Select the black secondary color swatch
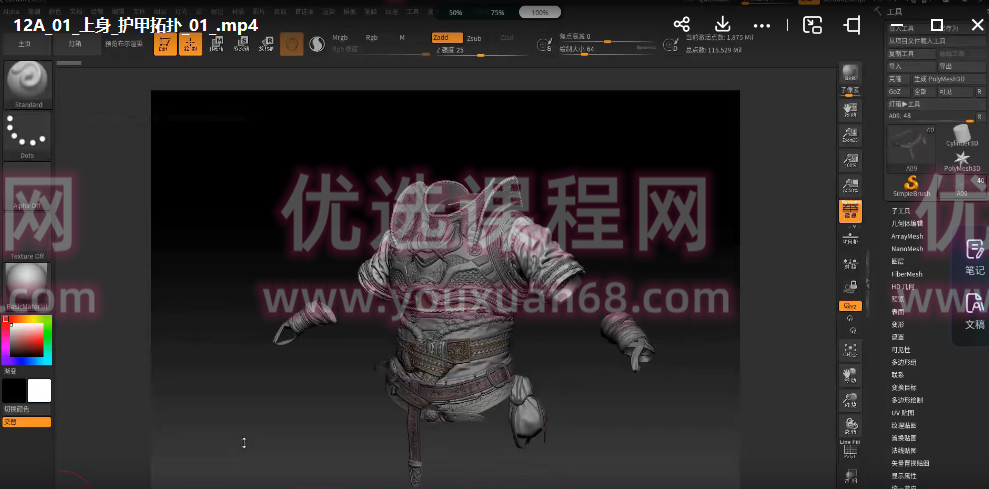989x489 pixels. tap(14, 391)
